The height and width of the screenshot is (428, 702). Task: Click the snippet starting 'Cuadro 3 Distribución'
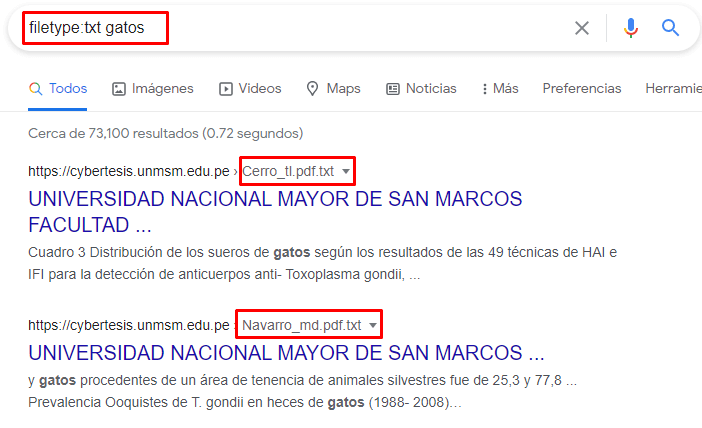tap(322, 263)
